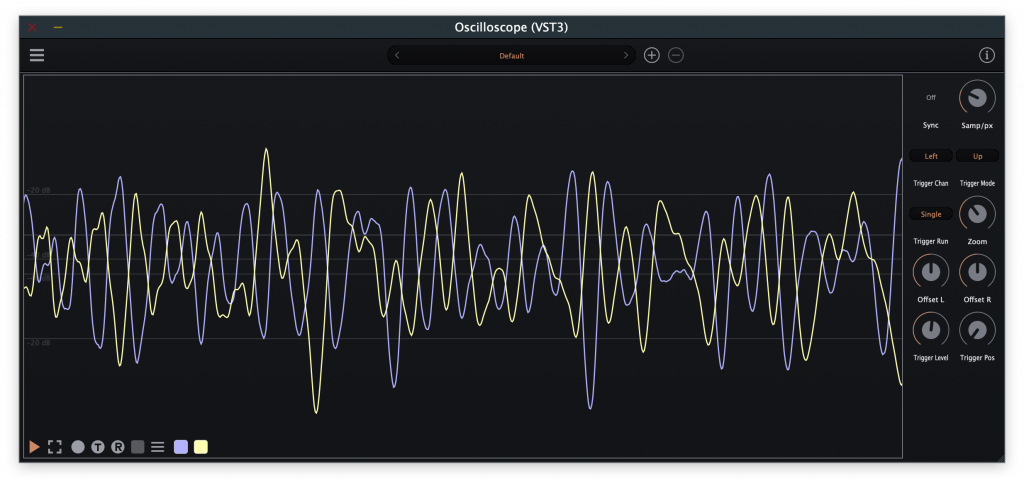
Task: Change Trigger Run from Single
Action: [x=931, y=214]
